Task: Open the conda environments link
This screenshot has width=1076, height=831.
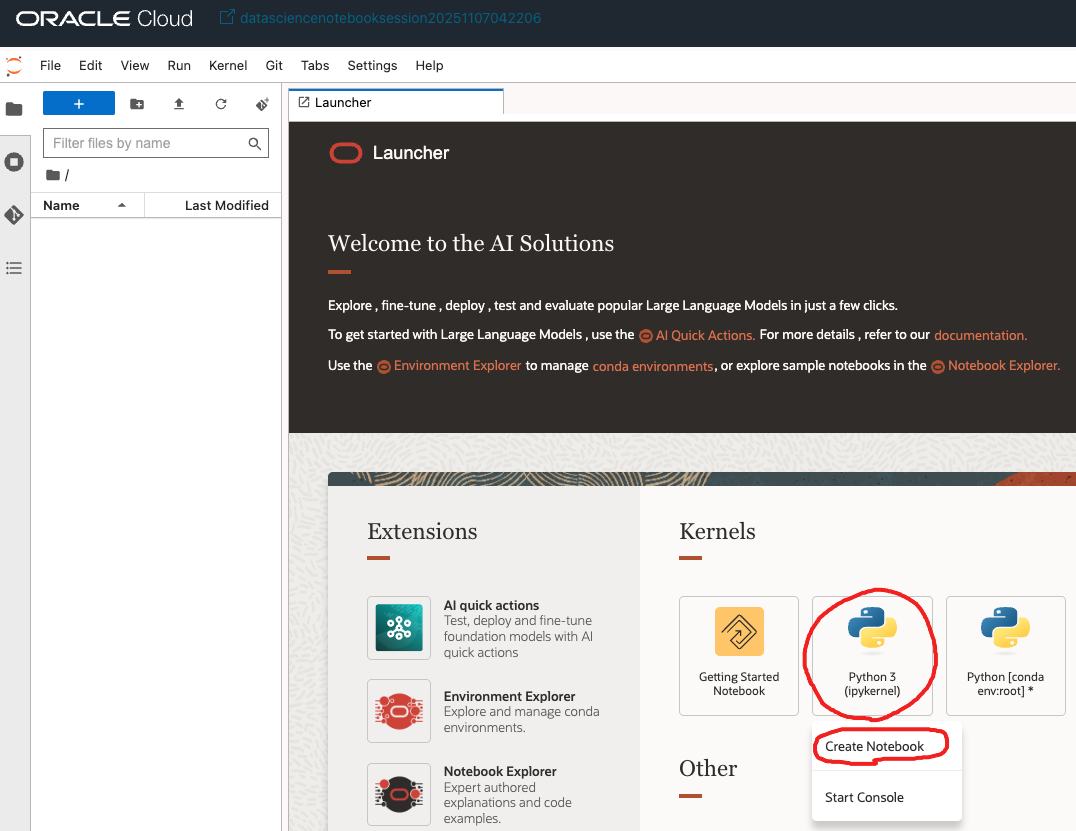Action: point(653,366)
